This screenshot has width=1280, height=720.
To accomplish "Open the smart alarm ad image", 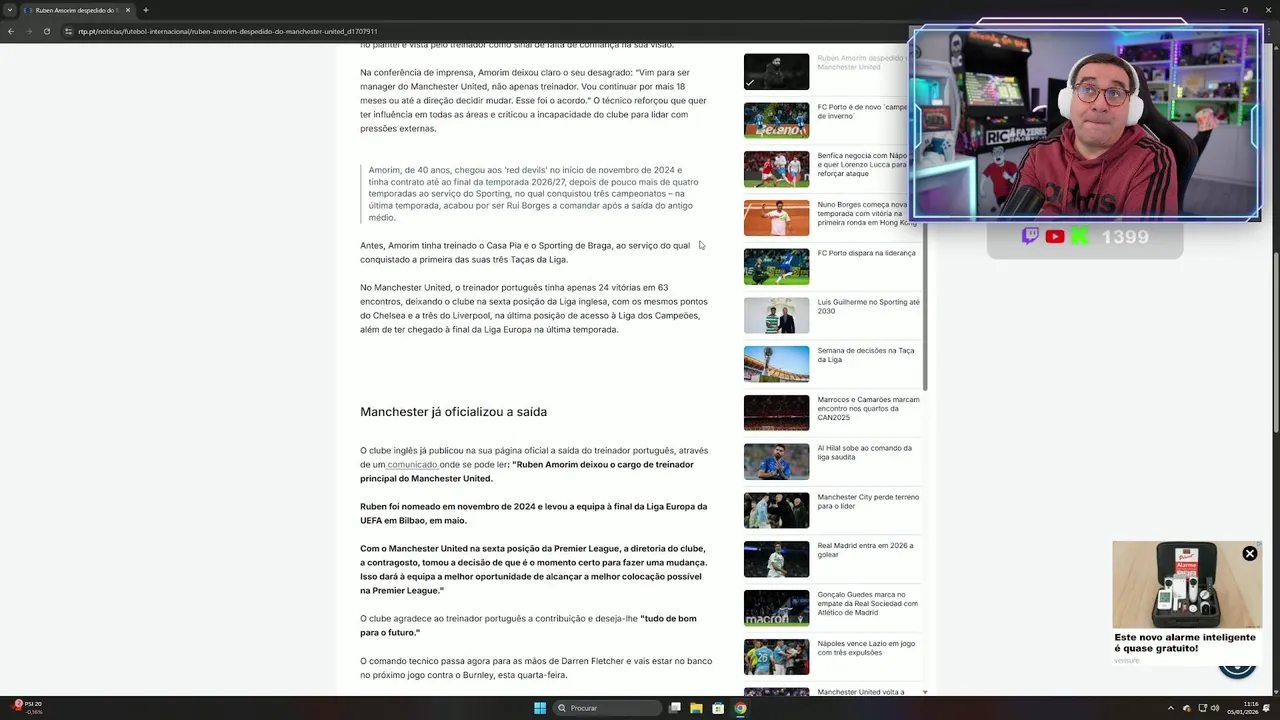I will coord(1187,585).
